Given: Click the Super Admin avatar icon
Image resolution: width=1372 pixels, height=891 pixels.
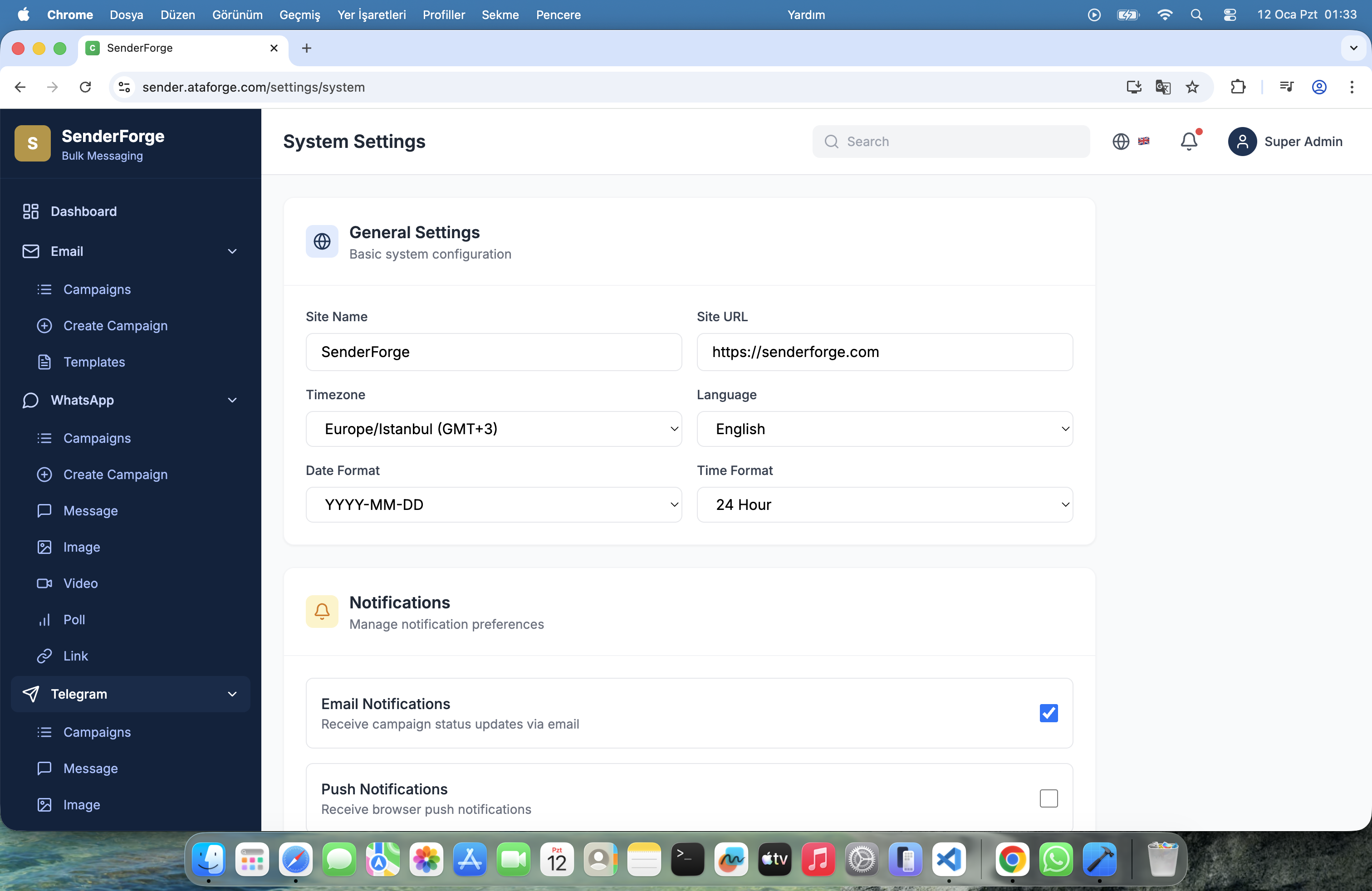Looking at the screenshot, I should (x=1242, y=141).
